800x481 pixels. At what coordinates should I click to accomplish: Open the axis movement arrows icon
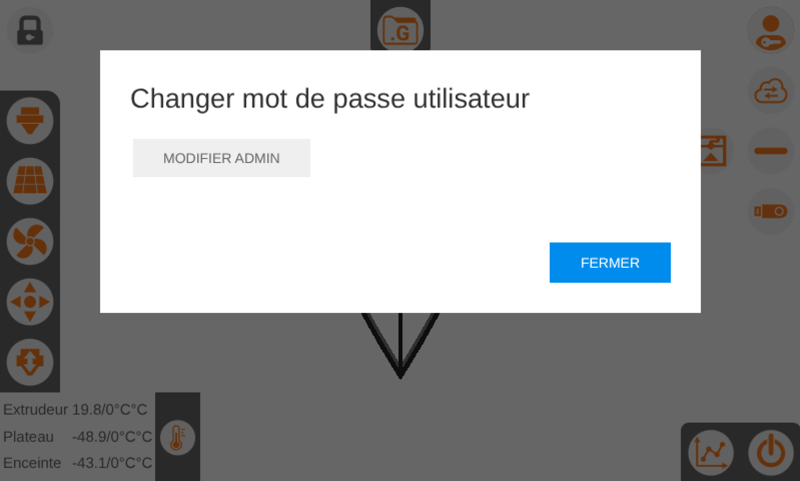(x=30, y=301)
